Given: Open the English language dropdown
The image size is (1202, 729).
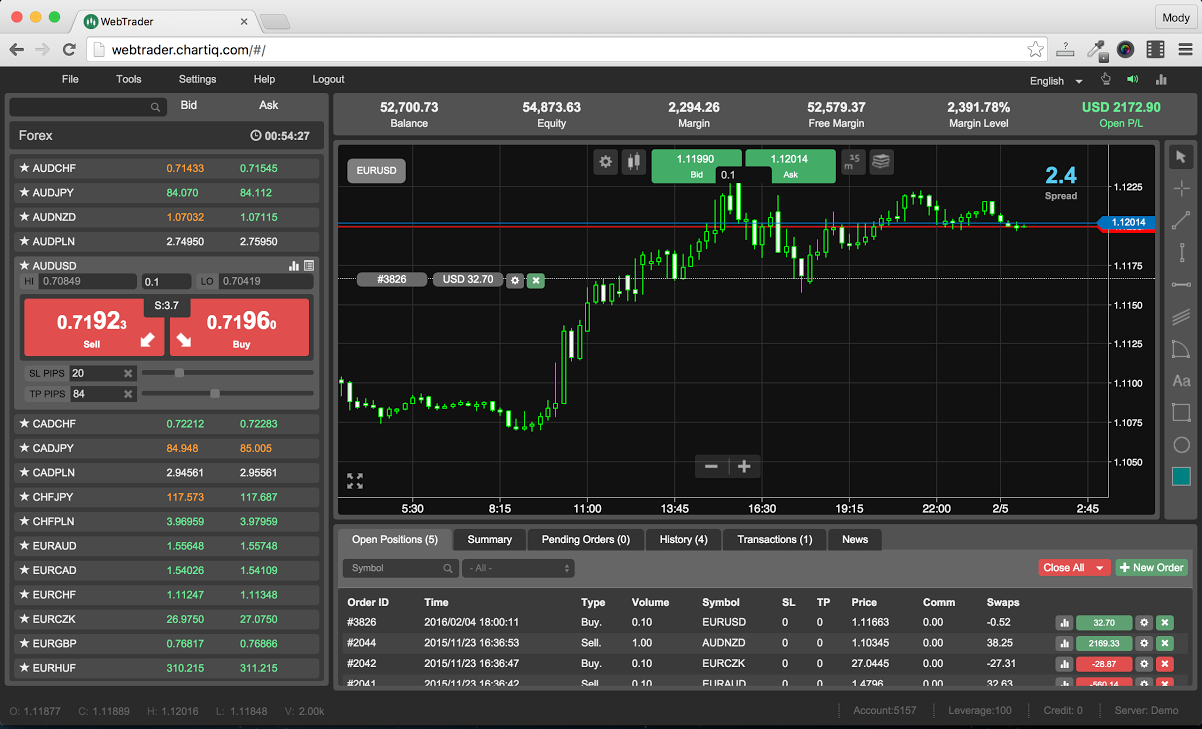Looking at the screenshot, I should (1056, 81).
